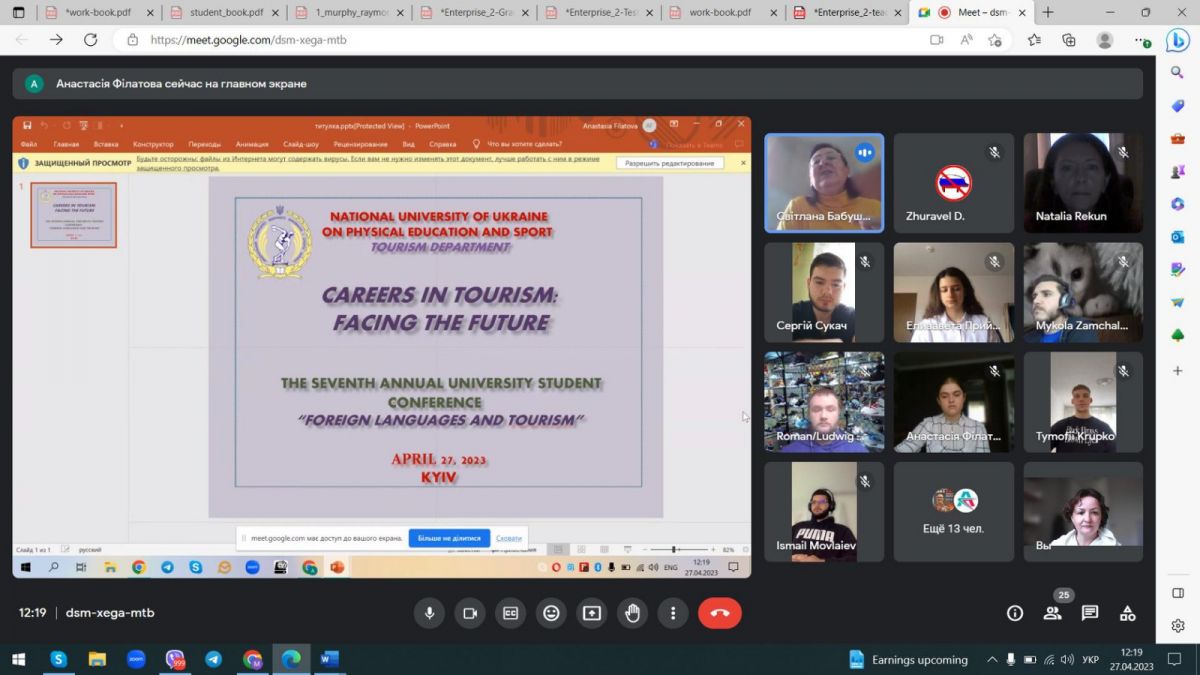Screen dimensions: 1200x675
Task: Open chat with everyone panel
Action: 1090,613
